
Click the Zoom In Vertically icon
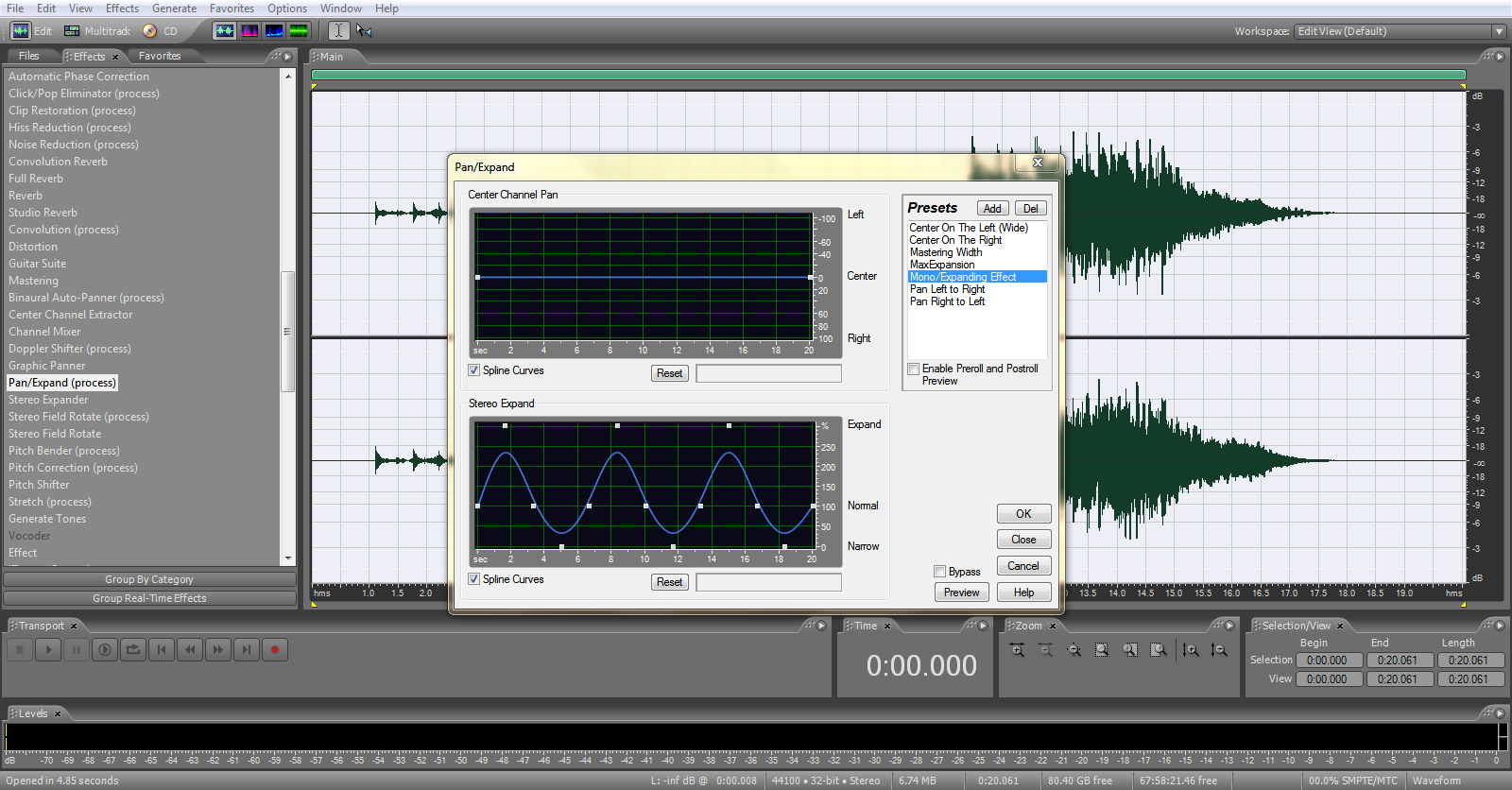(x=1191, y=650)
